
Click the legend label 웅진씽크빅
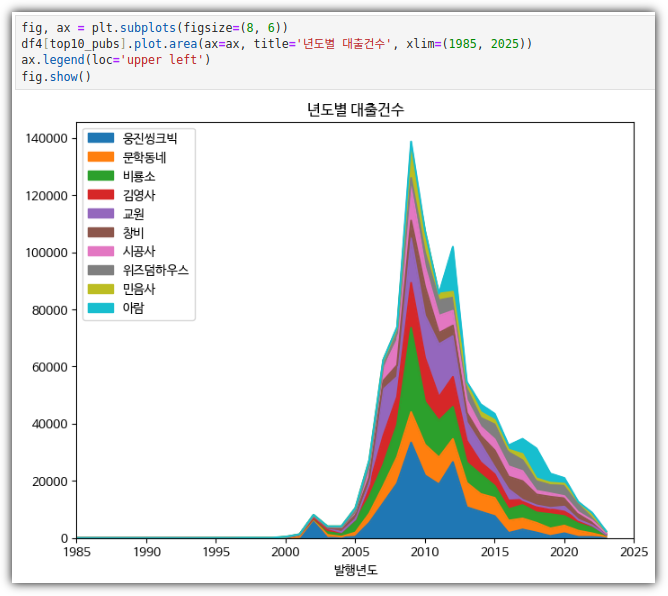point(150,138)
